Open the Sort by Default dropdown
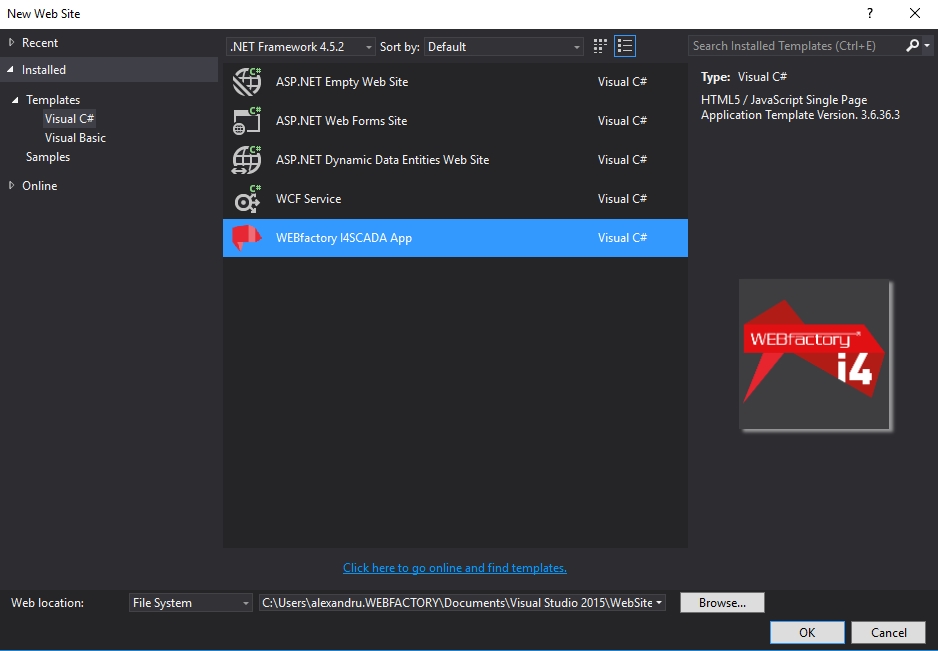The height and width of the screenshot is (651, 938). 504,47
